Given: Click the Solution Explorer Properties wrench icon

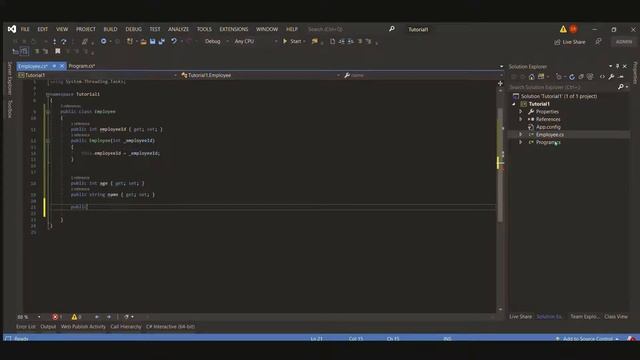Looking at the screenshot, I should pyautogui.click(x=611, y=77).
